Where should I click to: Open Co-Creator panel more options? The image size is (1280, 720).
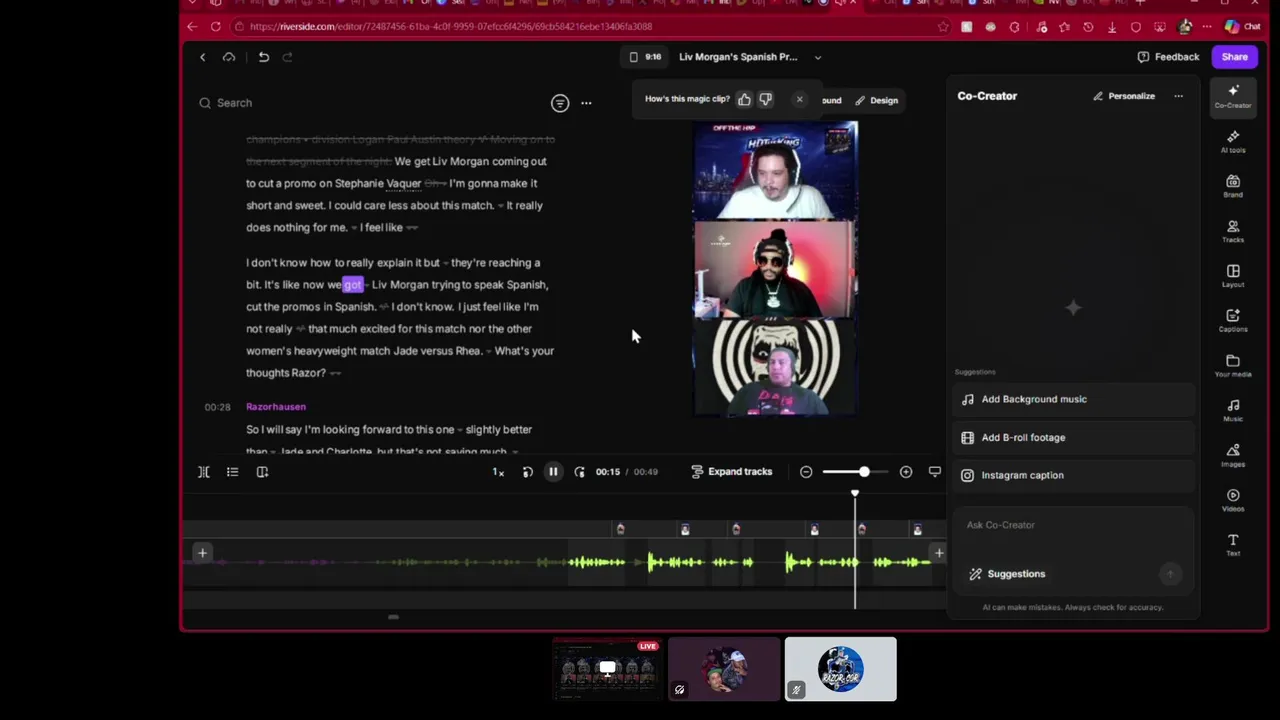(x=1178, y=96)
